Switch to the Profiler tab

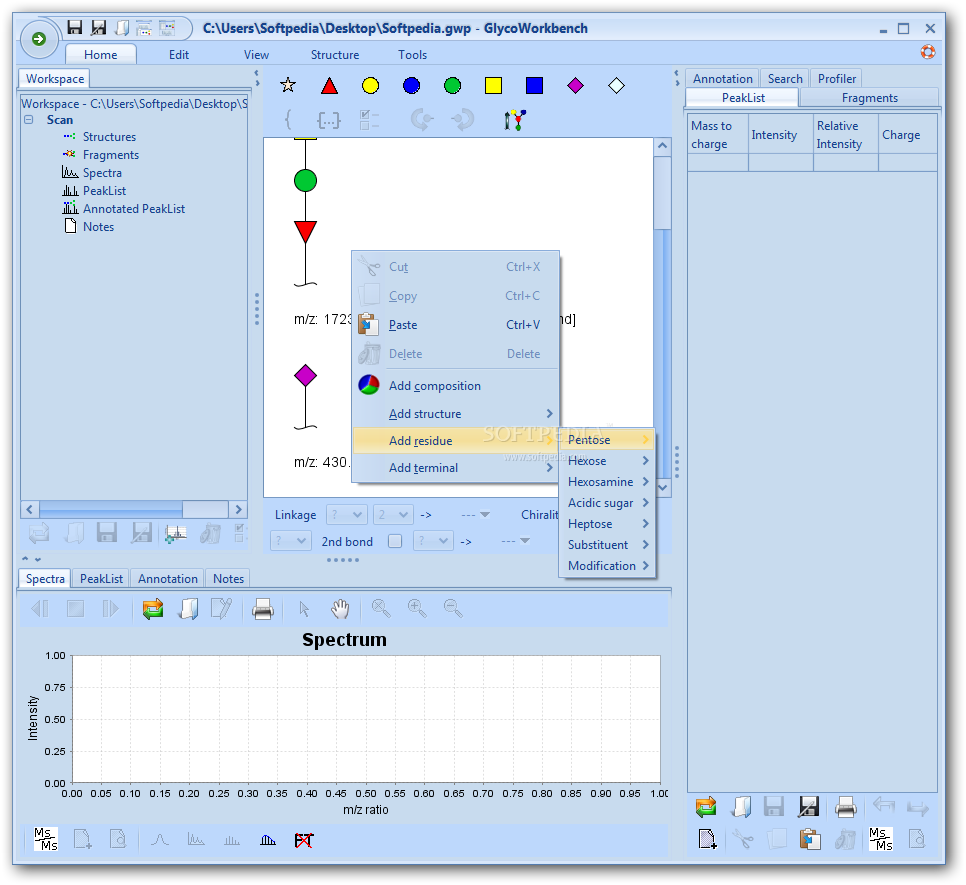837,78
